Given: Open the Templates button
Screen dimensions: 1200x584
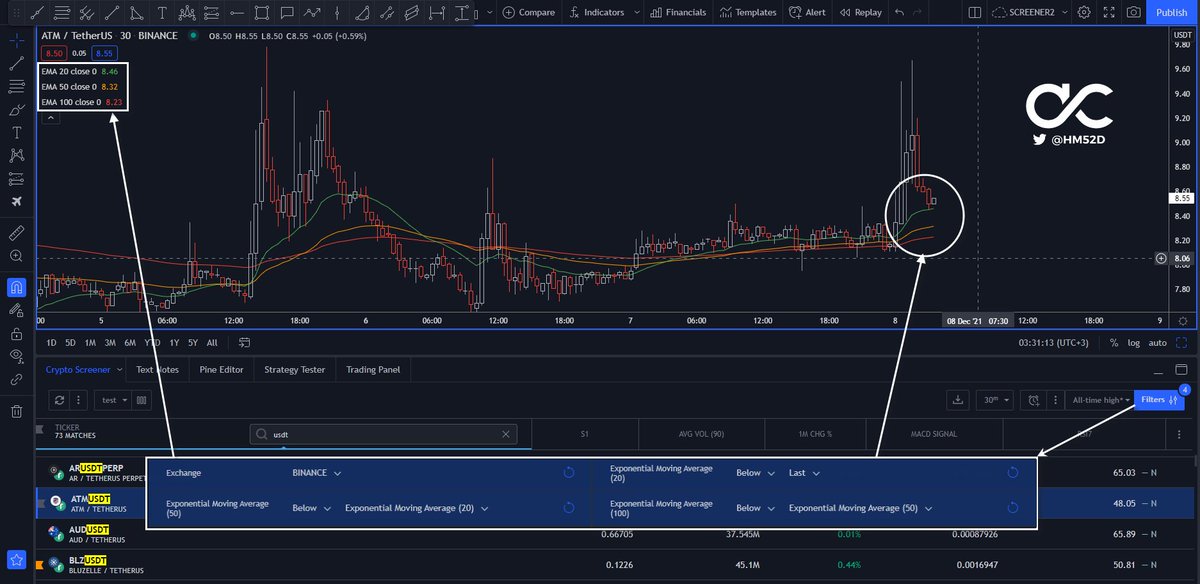Looking at the screenshot, I should pos(748,13).
